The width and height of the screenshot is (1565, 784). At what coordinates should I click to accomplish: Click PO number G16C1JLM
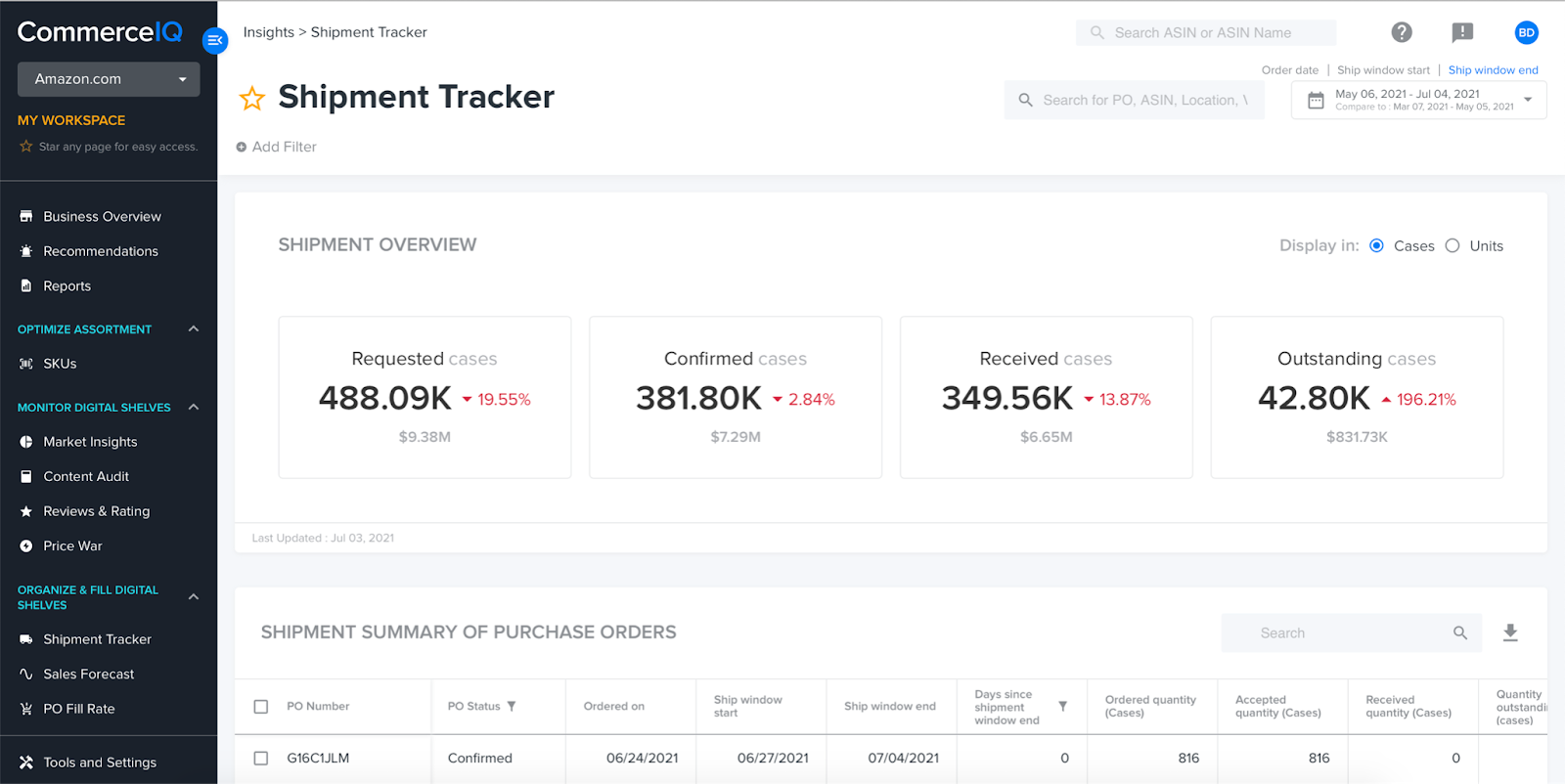coord(318,758)
